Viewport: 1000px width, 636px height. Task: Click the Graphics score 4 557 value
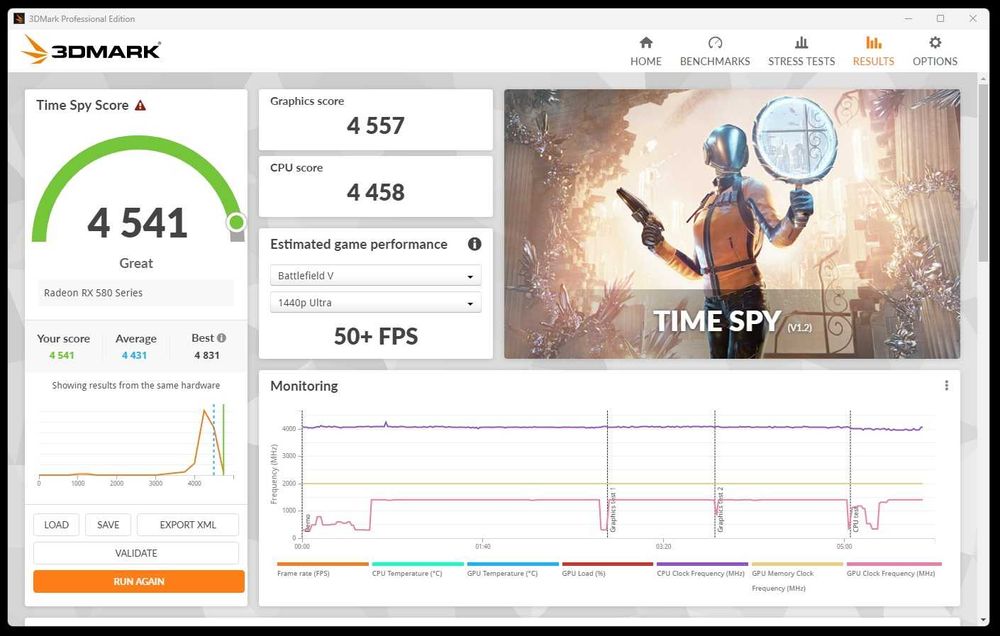pos(376,126)
